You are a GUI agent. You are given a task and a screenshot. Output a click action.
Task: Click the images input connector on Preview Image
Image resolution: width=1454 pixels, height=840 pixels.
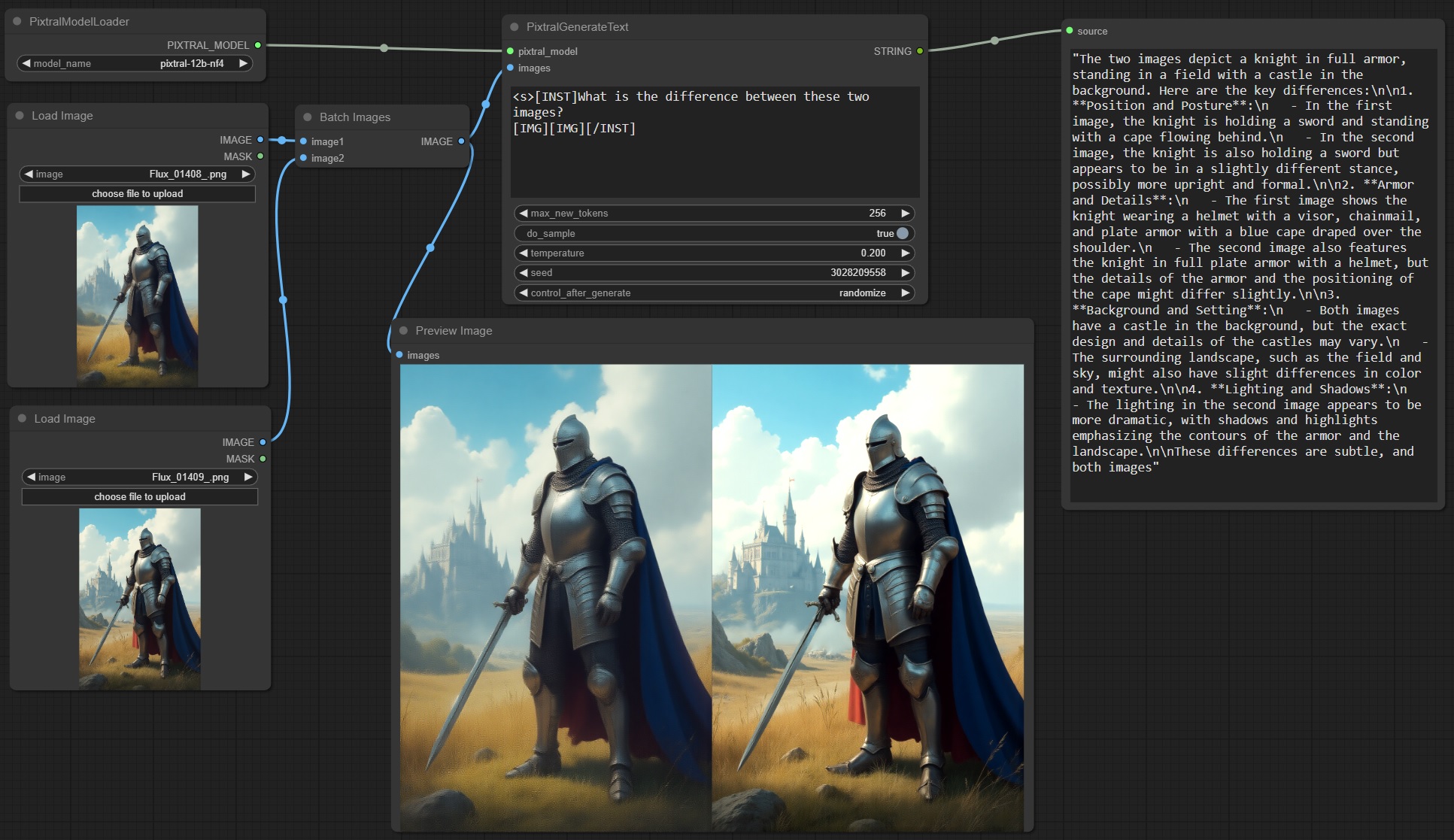coord(399,355)
